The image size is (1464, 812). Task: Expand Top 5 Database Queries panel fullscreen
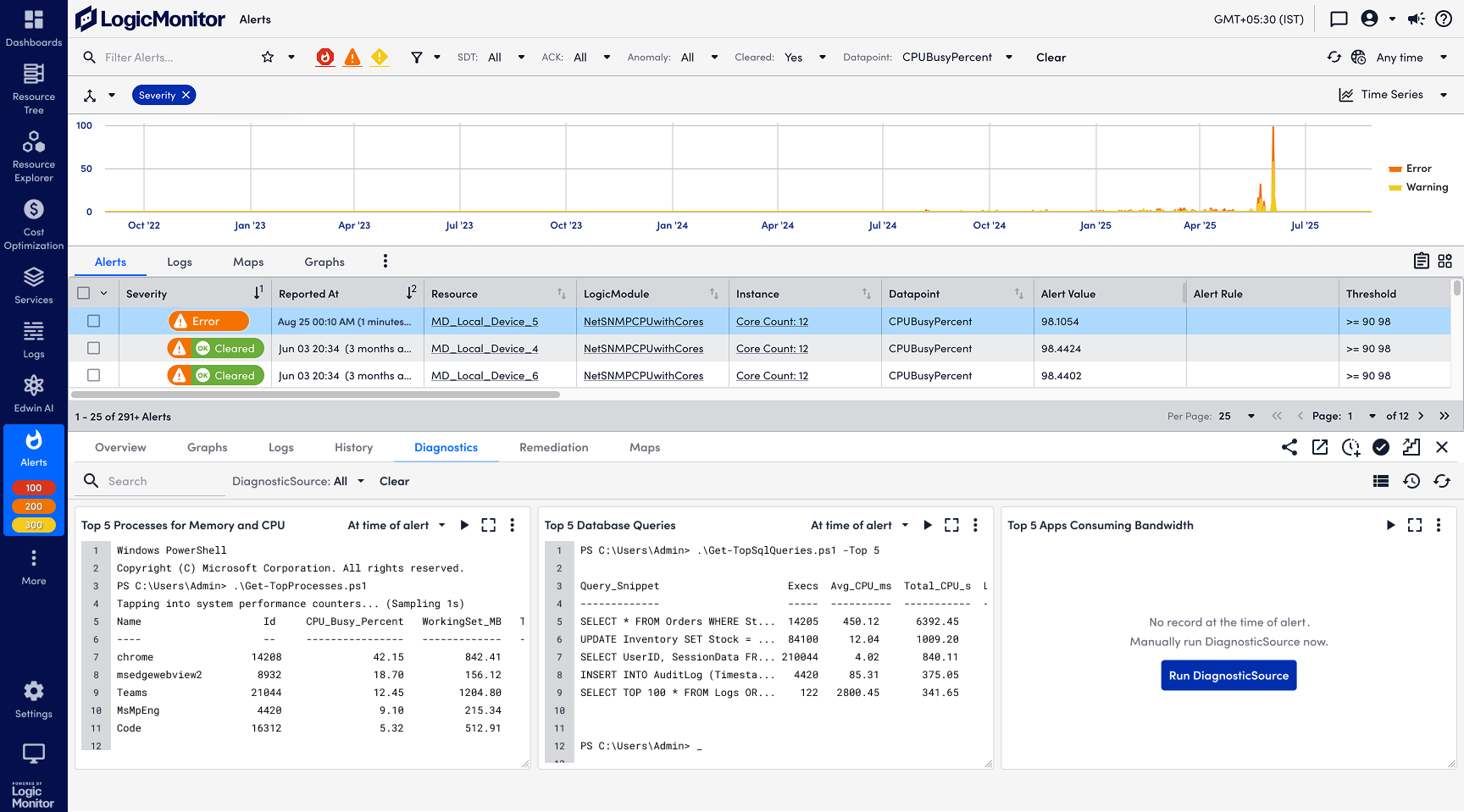click(x=951, y=525)
